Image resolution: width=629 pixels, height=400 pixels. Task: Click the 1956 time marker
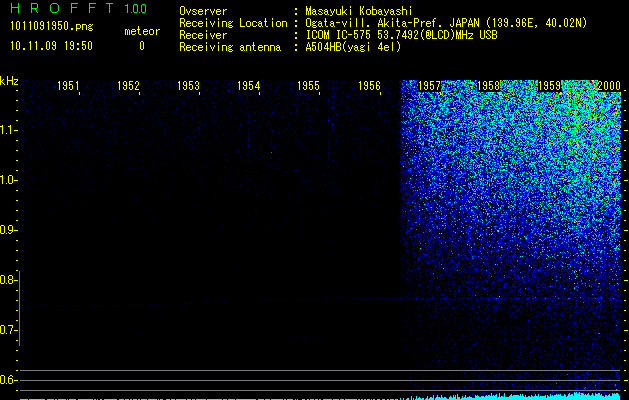tap(369, 86)
